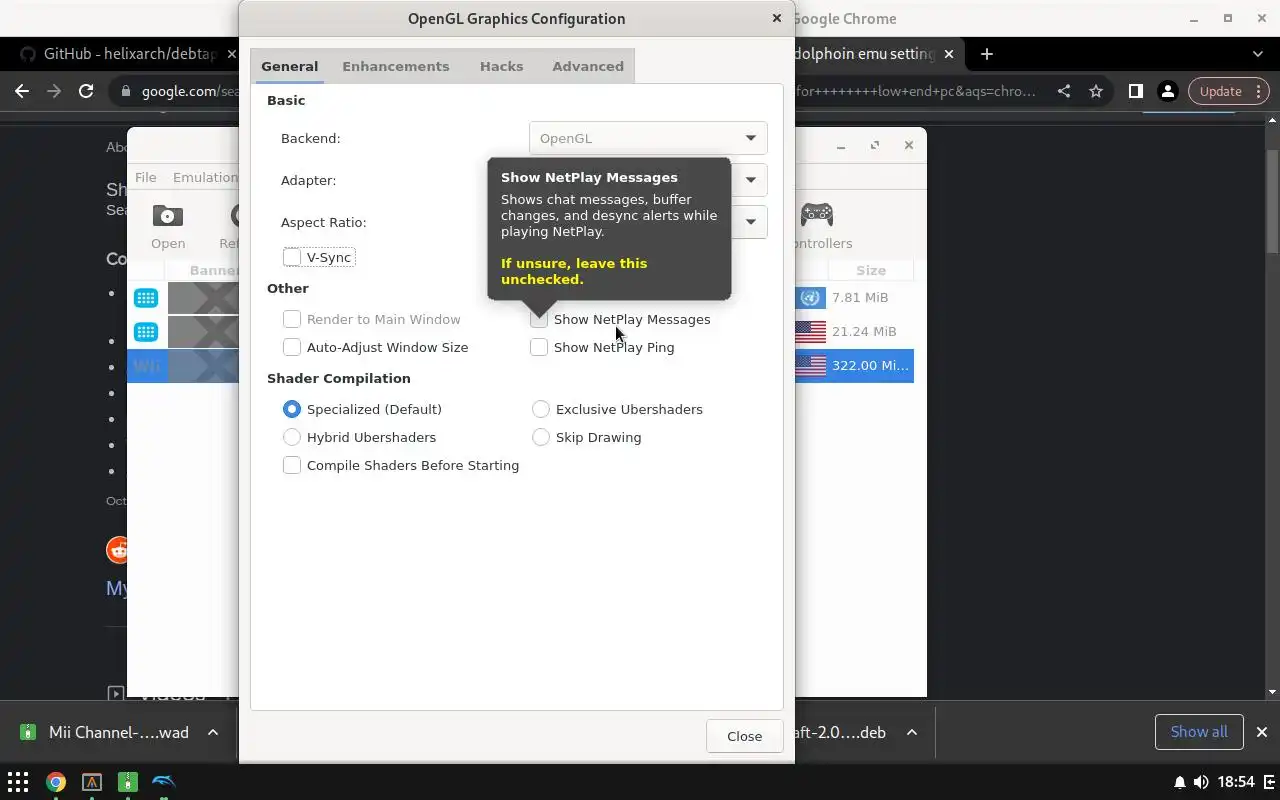Maximize the Dolphin main window

(x=875, y=145)
